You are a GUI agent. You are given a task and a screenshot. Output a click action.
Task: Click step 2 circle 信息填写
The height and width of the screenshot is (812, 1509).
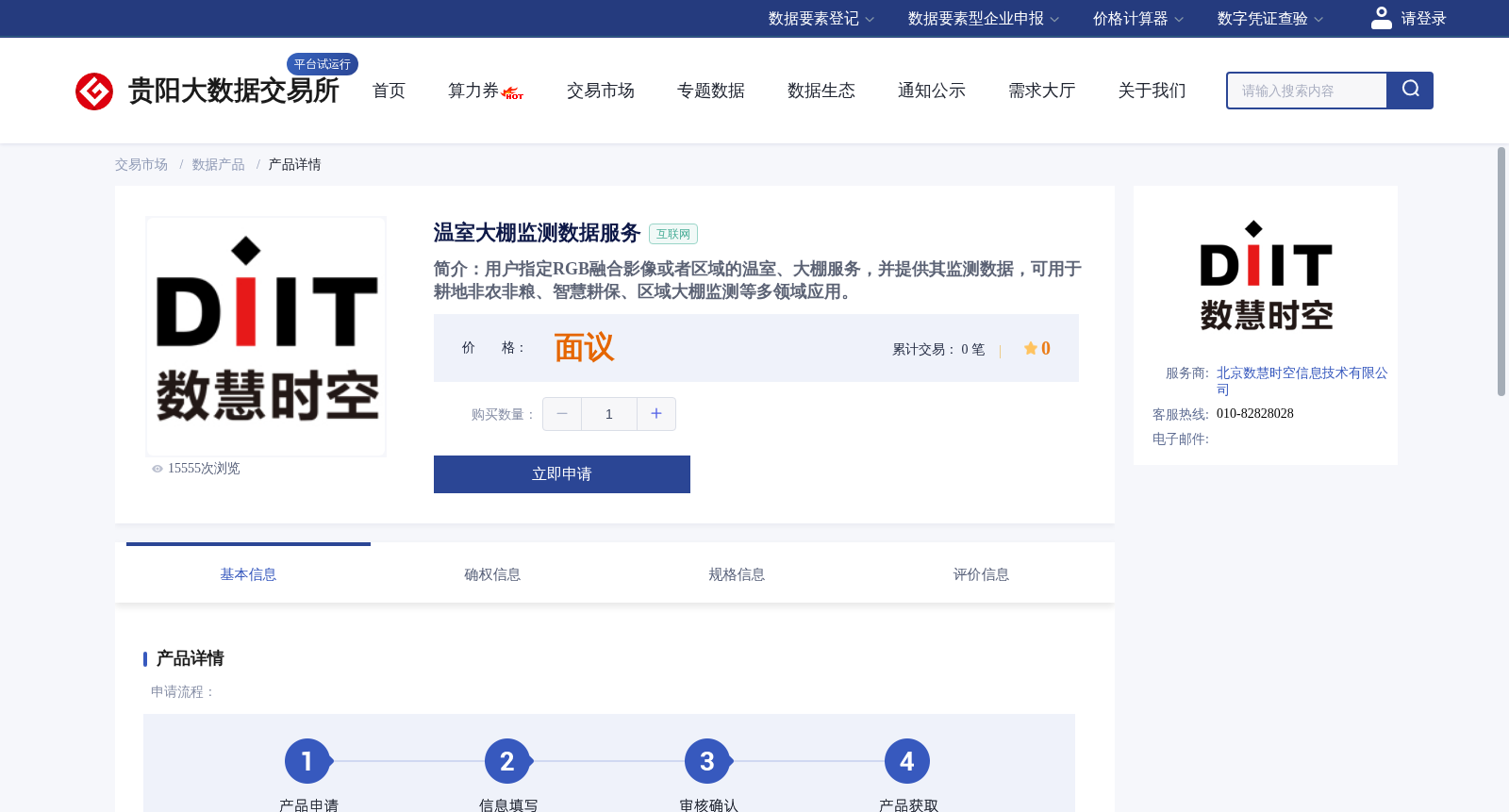[x=507, y=761]
